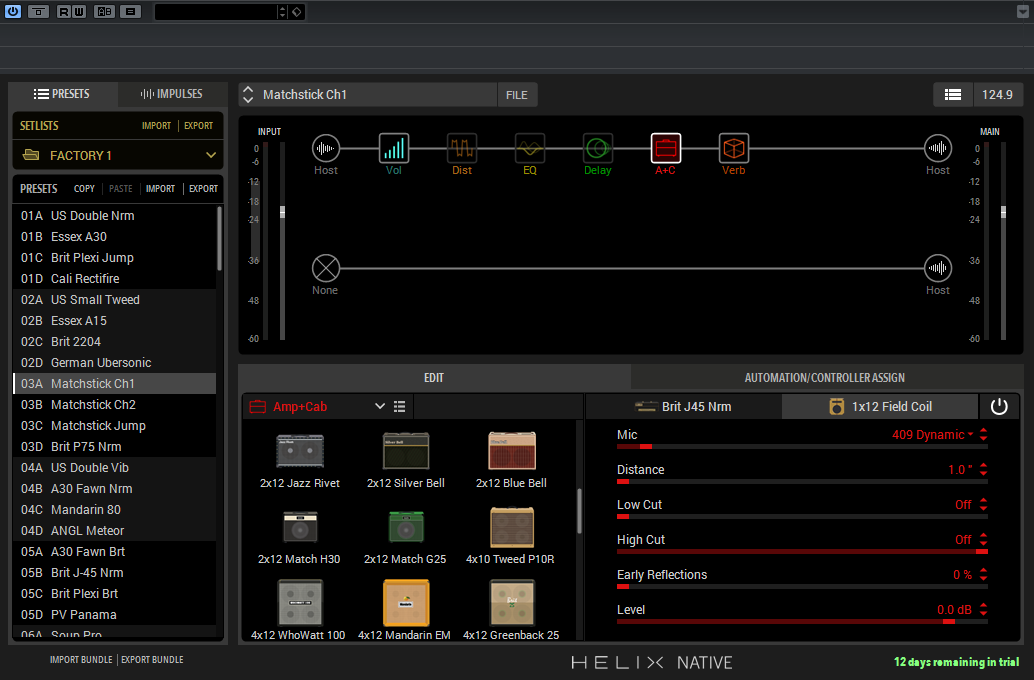Step through presets with the up-down arrows
Screen dimensions: 1034x680
point(248,95)
